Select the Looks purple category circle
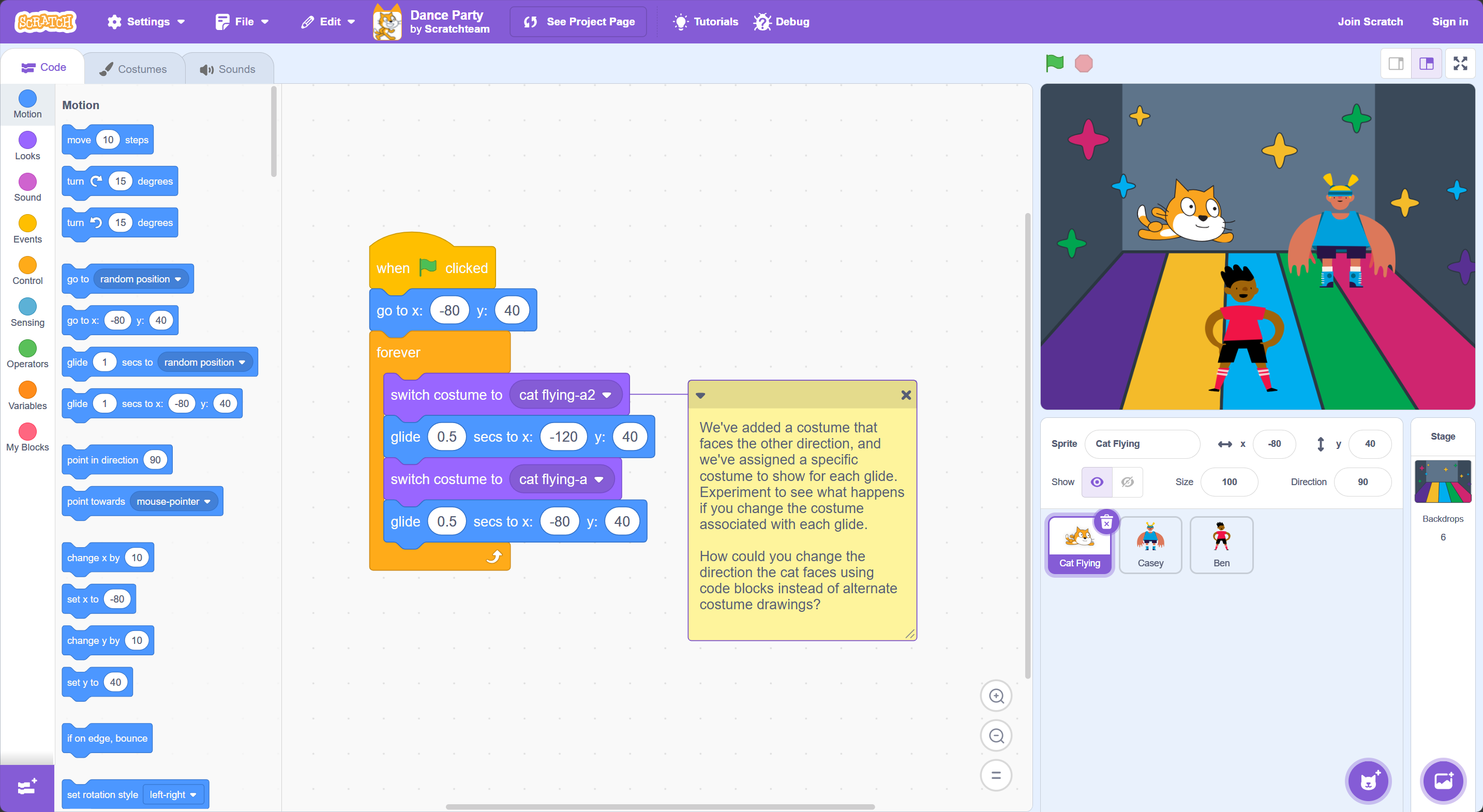 pyautogui.click(x=27, y=140)
